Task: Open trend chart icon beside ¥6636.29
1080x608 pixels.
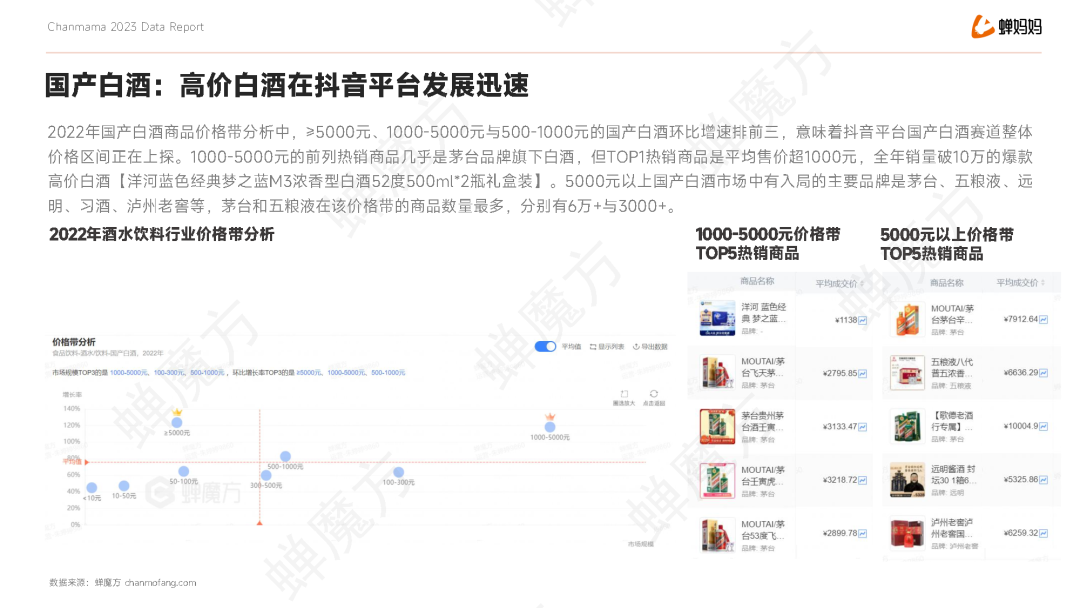Action: tap(1043, 373)
